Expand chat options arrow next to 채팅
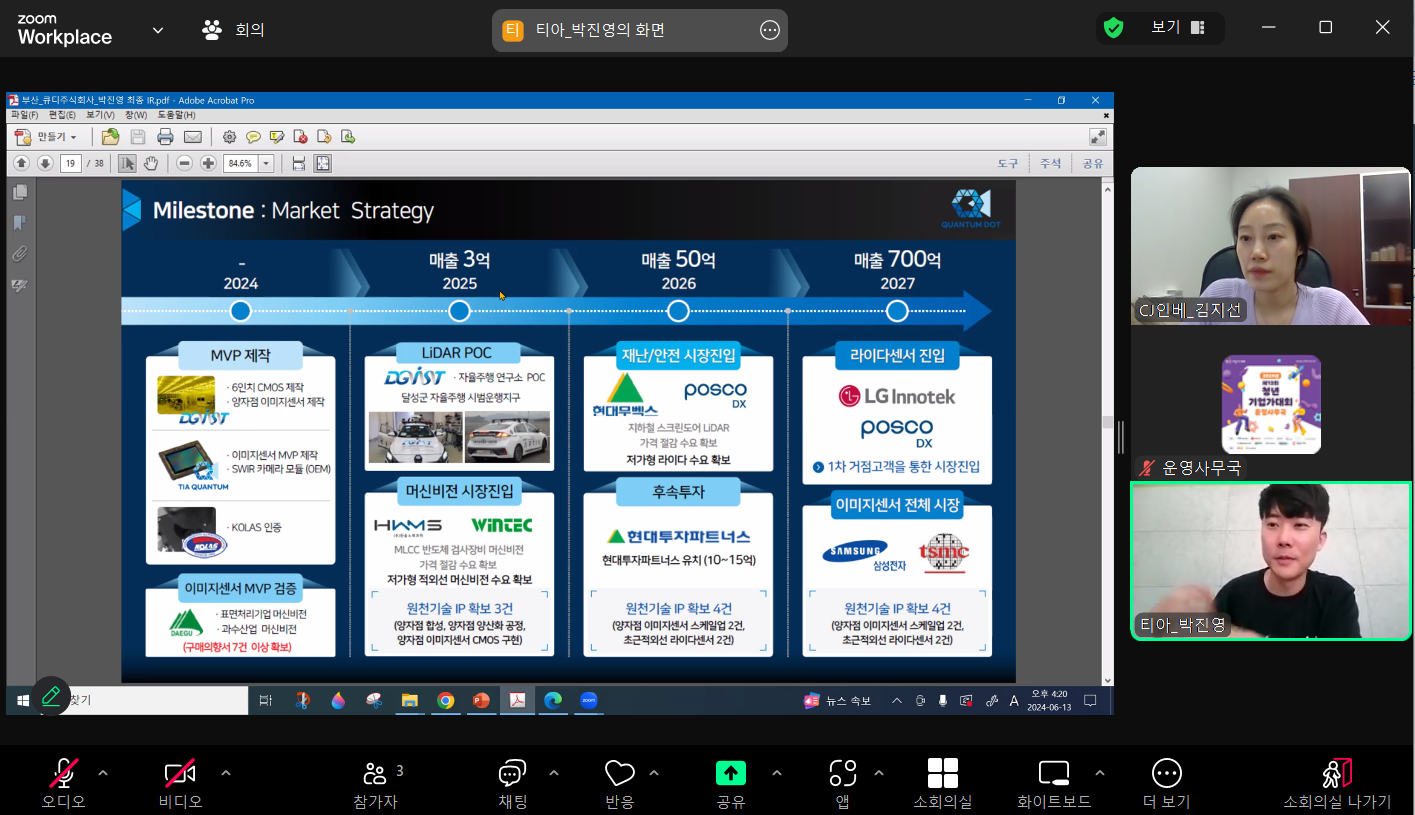This screenshot has width=1415, height=815. (x=554, y=773)
